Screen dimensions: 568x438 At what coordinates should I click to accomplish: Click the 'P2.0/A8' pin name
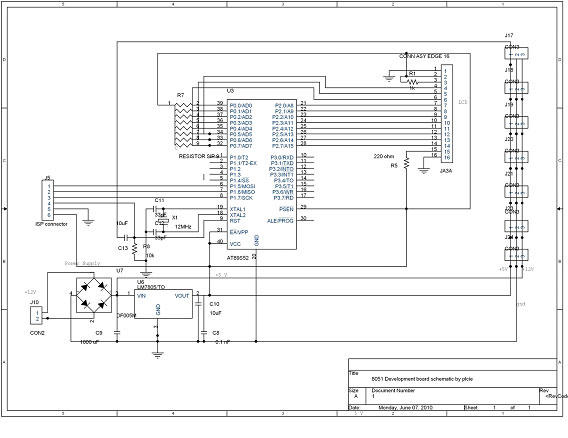tap(284, 105)
